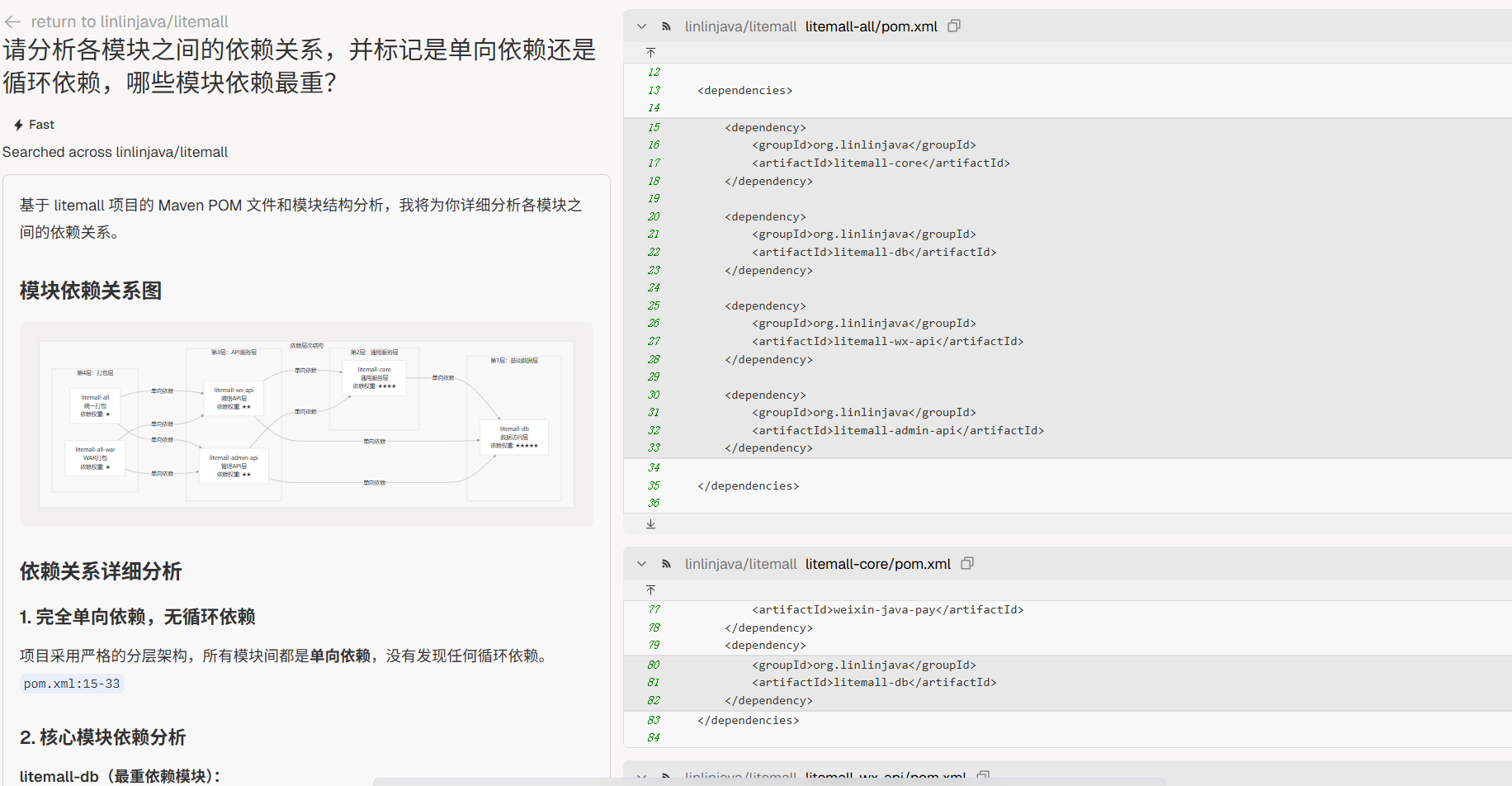
Task: Click the 'return to linlinjava/litemall' text
Action: (130, 21)
